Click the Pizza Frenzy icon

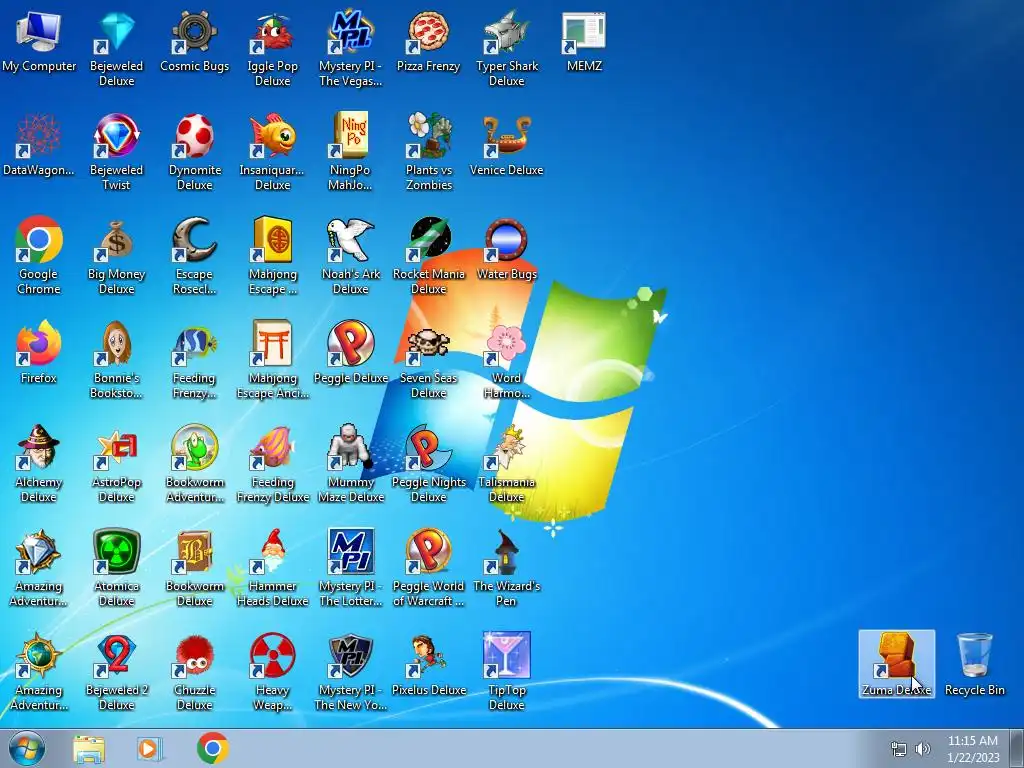(428, 33)
